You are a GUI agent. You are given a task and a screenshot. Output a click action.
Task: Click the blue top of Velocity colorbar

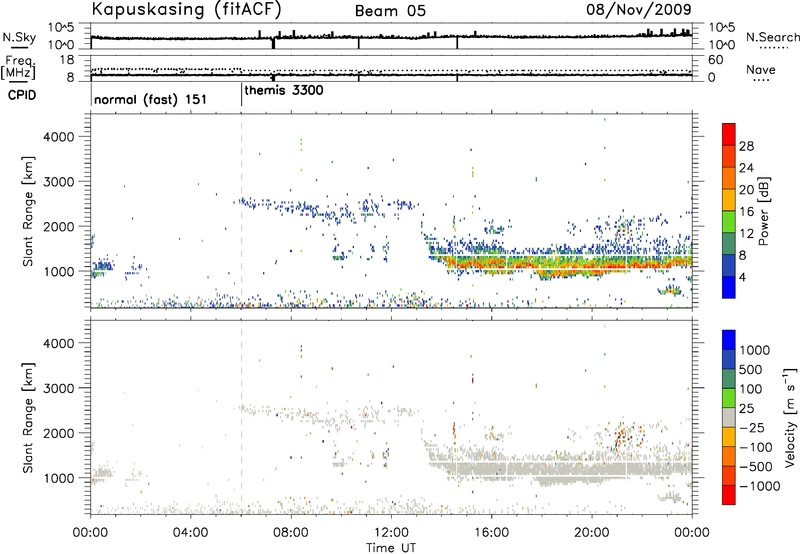[729, 340]
